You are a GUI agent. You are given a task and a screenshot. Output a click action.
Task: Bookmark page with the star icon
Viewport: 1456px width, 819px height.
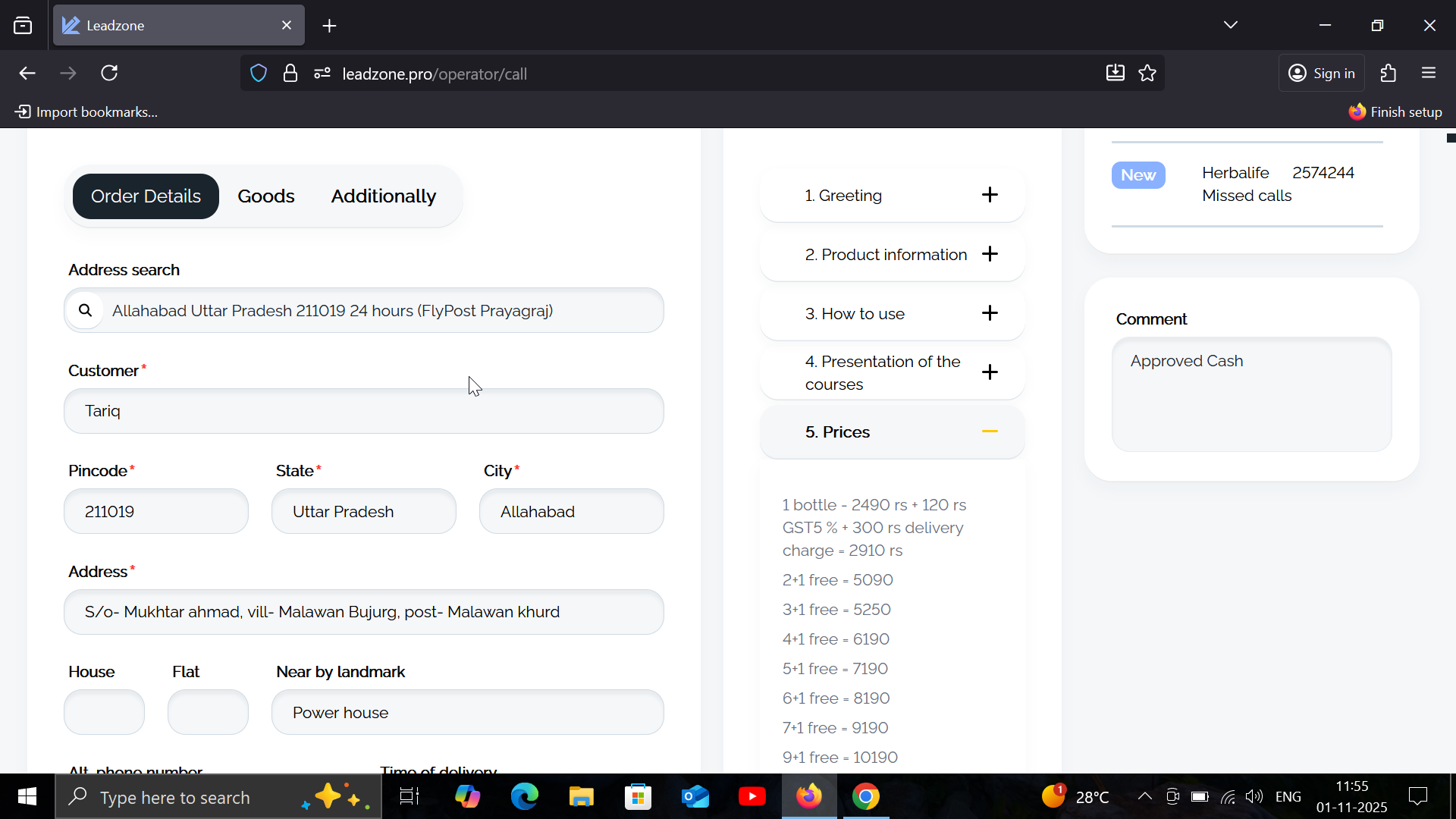pyautogui.click(x=1147, y=74)
